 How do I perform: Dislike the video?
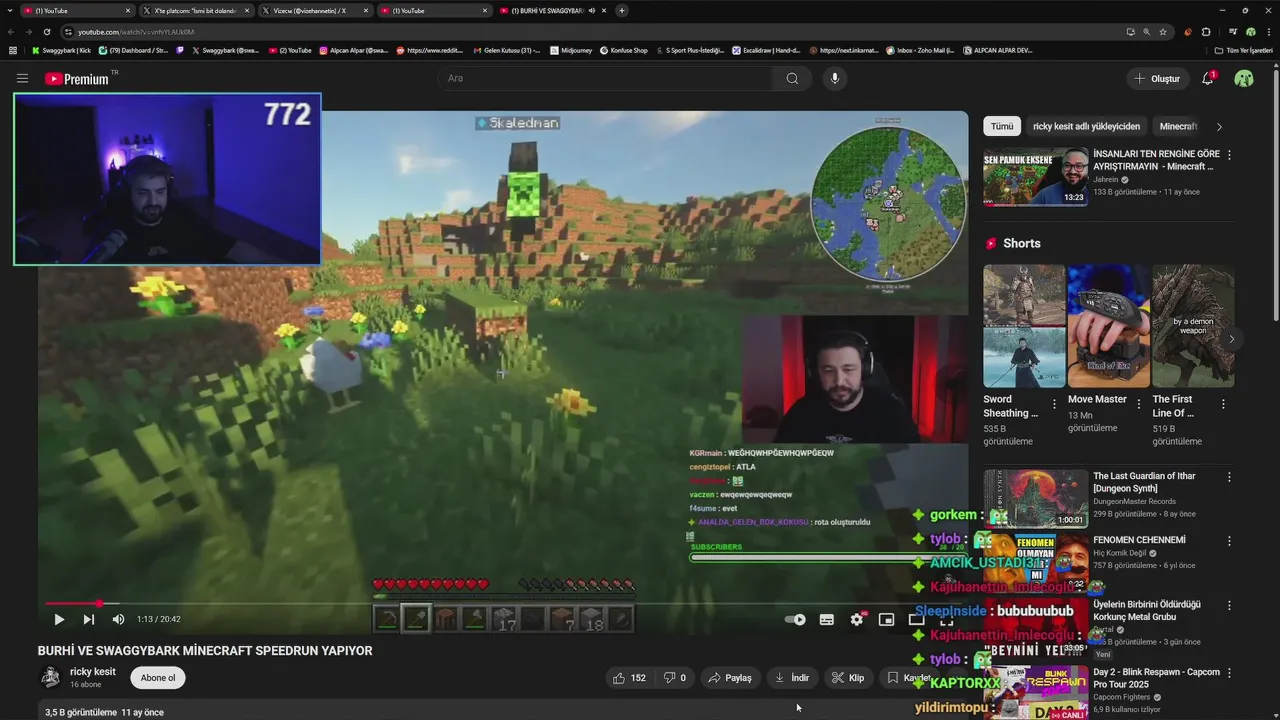[x=675, y=678]
